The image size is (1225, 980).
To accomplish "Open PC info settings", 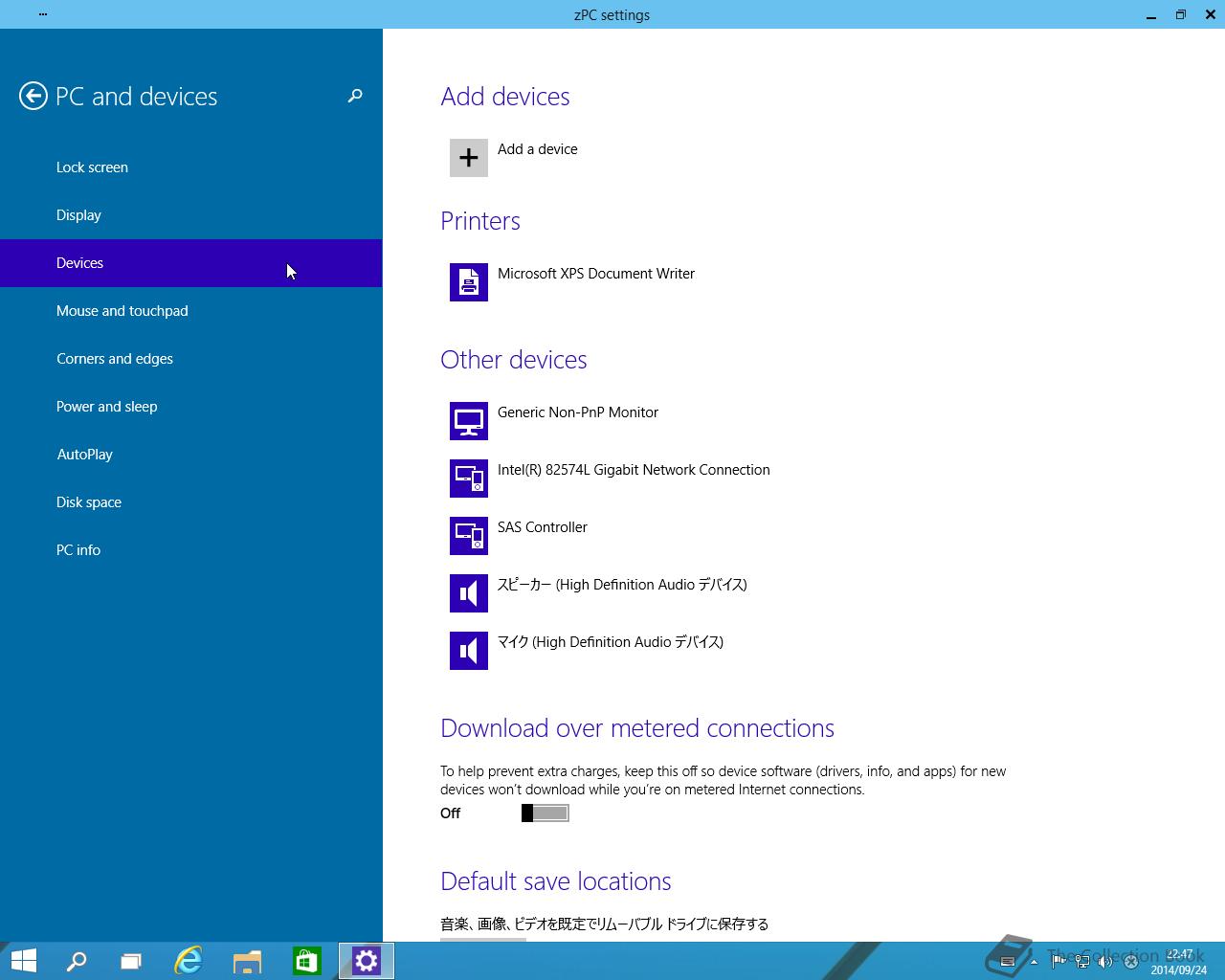I will point(191,550).
